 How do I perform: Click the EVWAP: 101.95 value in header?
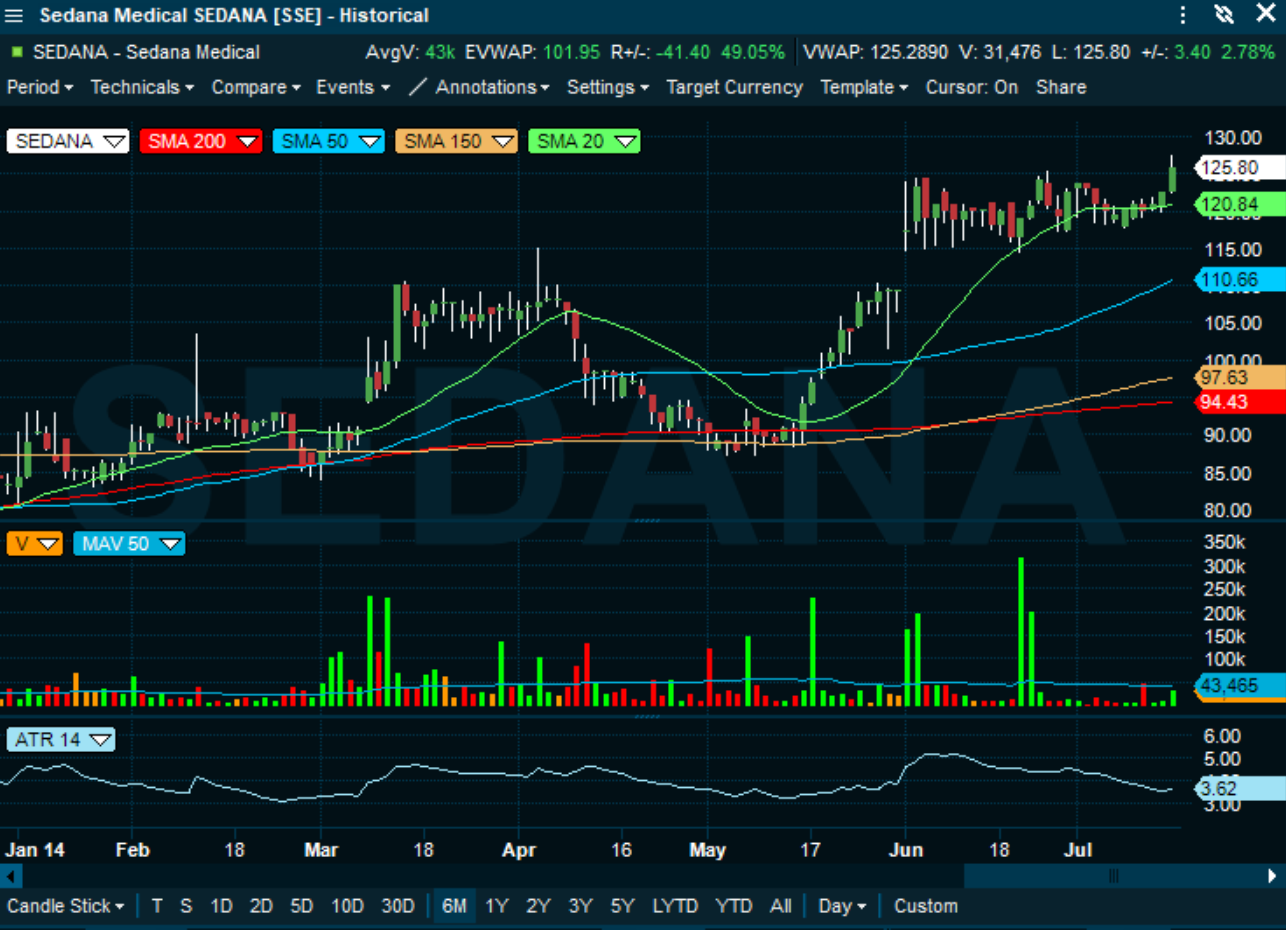click(x=533, y=52)
